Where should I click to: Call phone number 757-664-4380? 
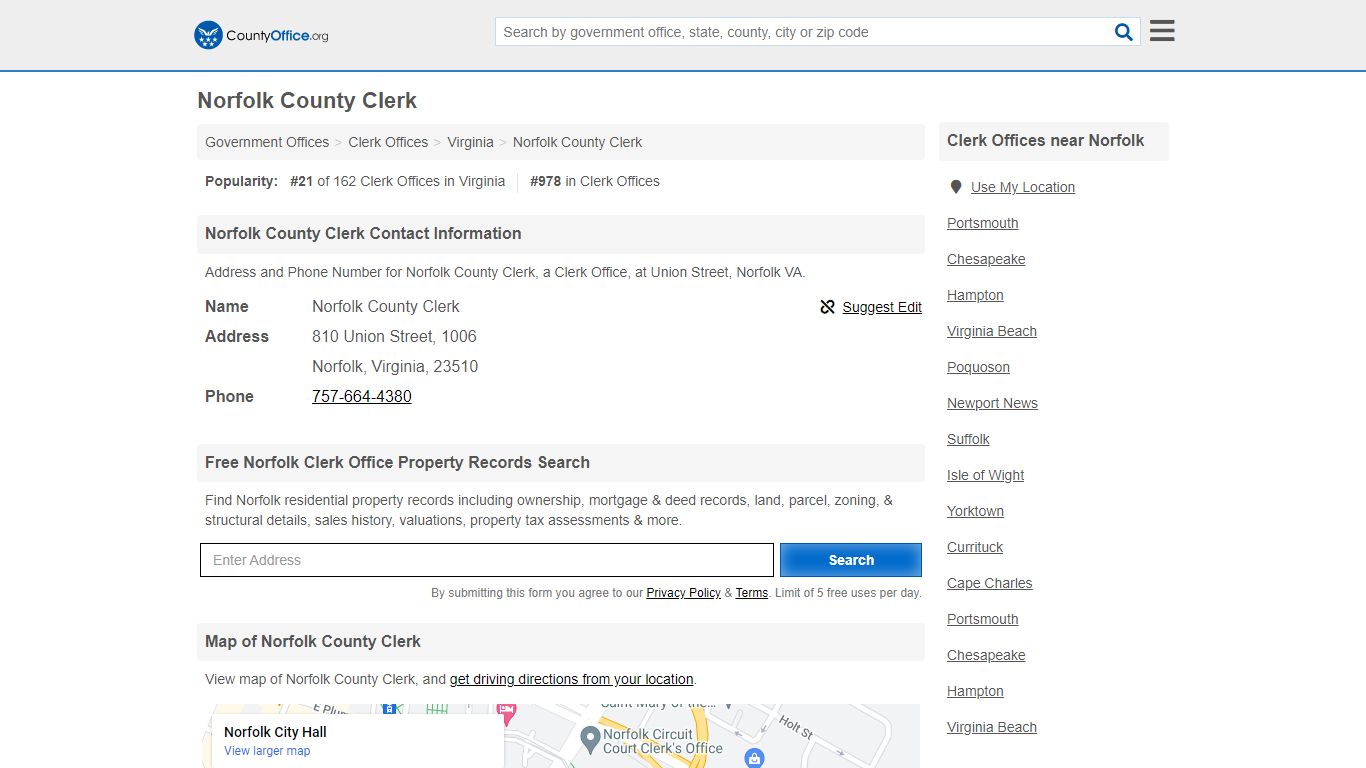(362, 396)
